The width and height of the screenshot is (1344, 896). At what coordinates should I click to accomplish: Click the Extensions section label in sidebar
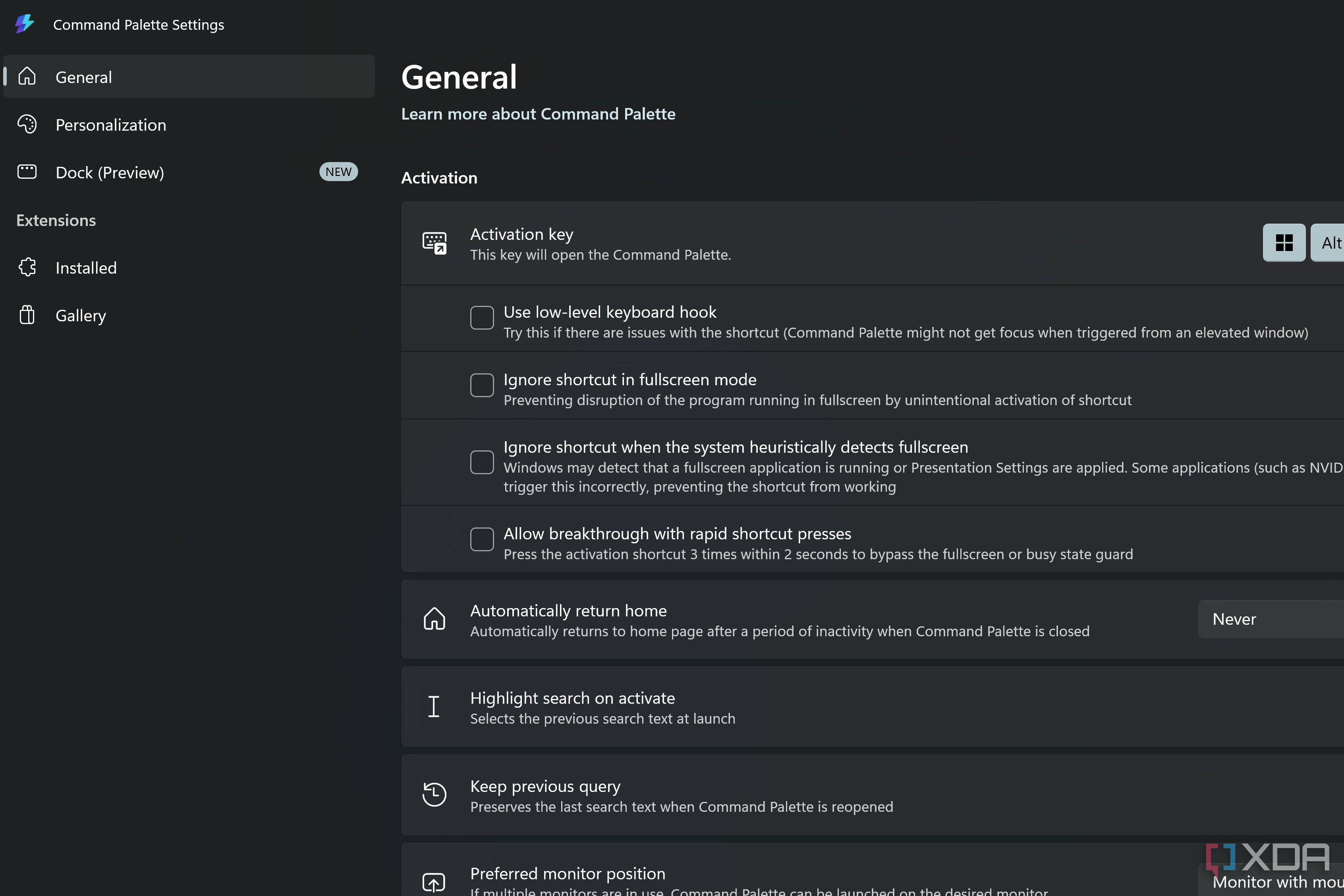coord(56,220)
